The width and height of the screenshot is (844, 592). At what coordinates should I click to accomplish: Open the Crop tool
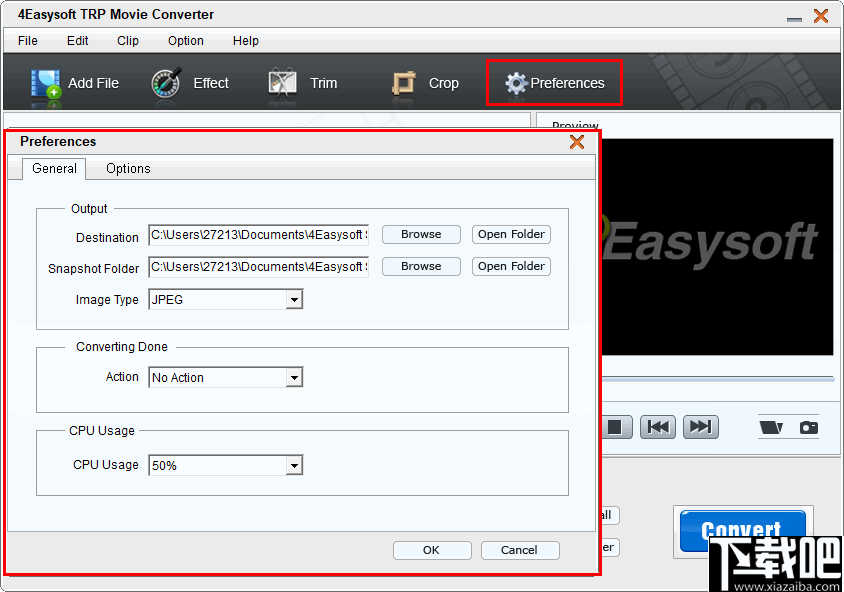click(x=404, y=83)
